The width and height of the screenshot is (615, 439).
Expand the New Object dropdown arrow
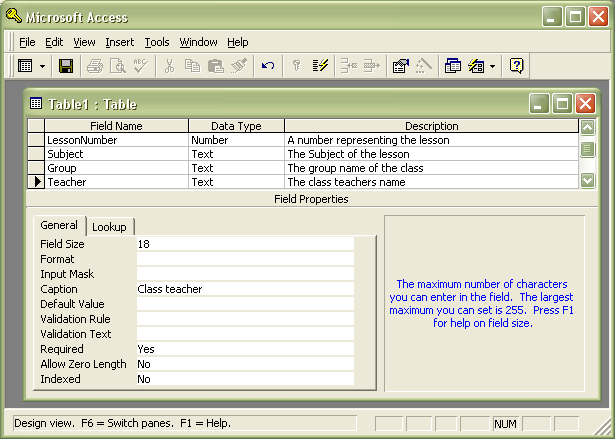(x=493, y=66)
